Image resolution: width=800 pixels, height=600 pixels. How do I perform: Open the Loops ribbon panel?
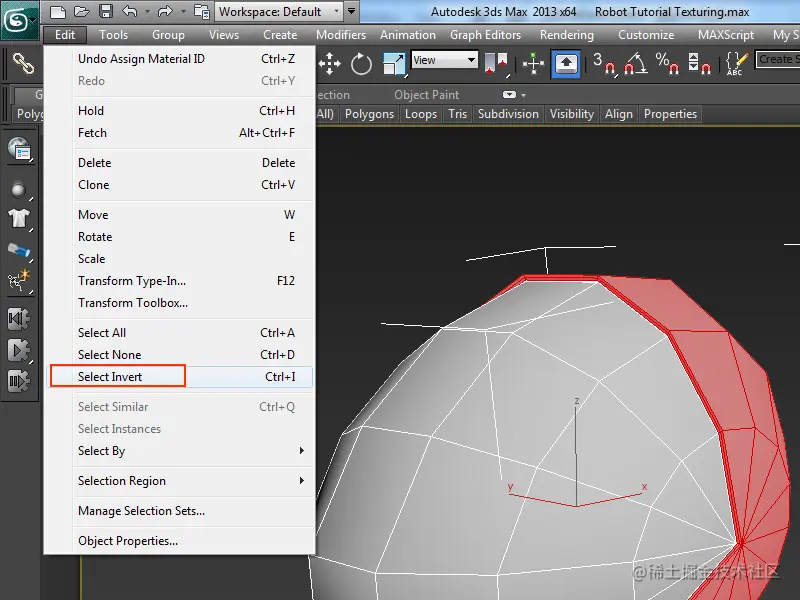[421, 114]
